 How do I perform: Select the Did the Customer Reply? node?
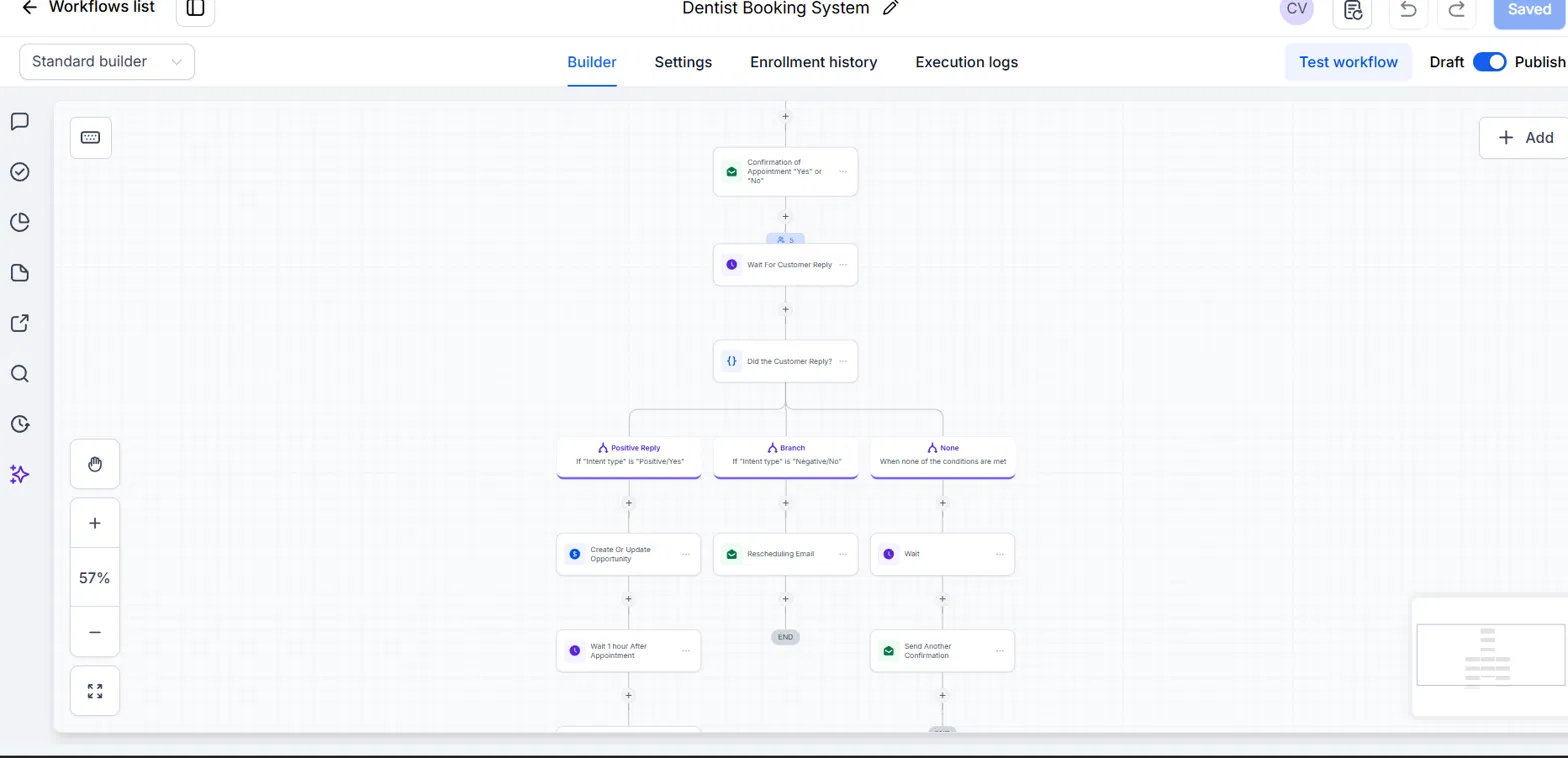tap(785, 361)
